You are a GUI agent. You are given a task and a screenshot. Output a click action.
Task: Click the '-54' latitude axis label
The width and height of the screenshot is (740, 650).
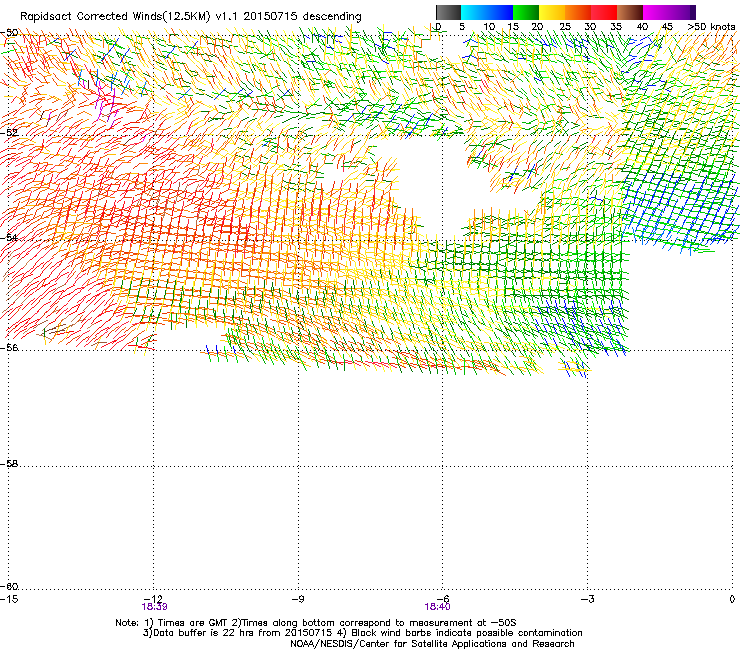[9, 237]
